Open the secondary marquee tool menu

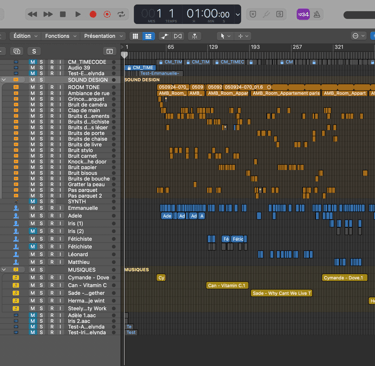(243, 36)
